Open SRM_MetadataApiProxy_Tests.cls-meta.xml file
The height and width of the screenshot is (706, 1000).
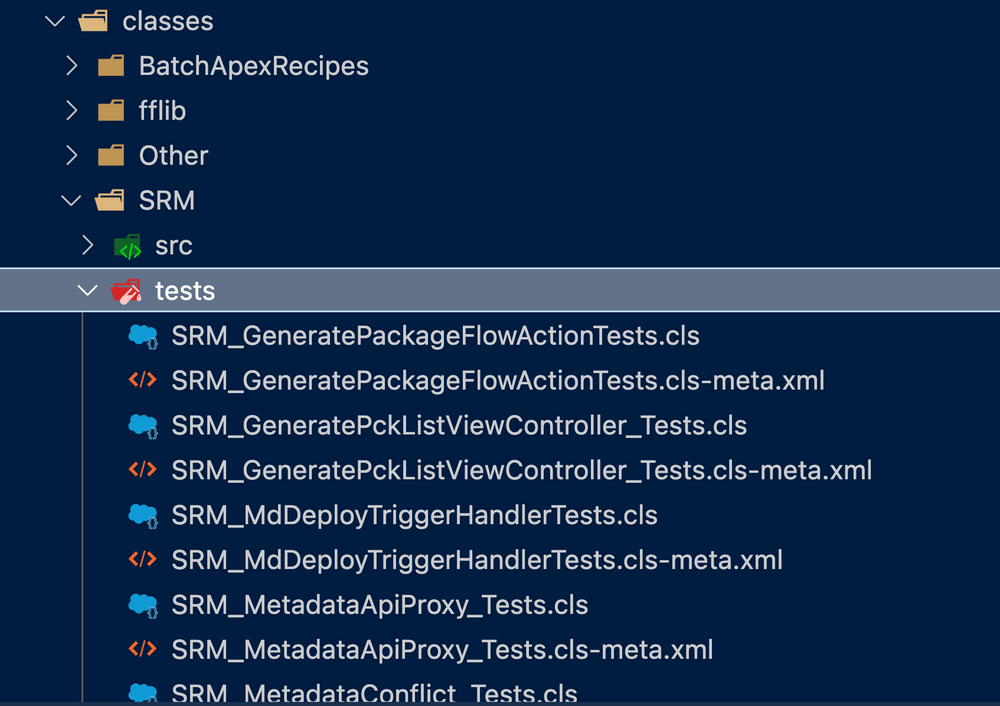pos(442,650)
